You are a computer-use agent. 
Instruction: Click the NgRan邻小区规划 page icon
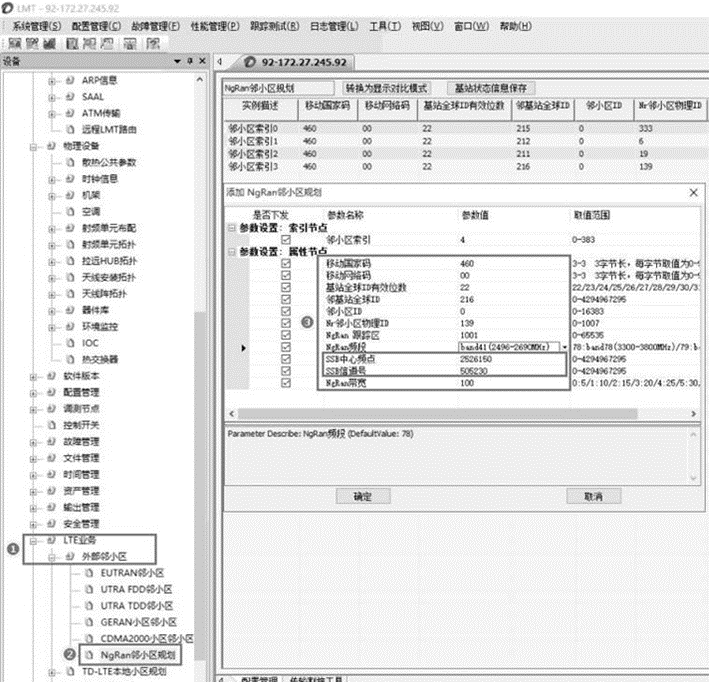pyautogui.click(x=89, y=655)
